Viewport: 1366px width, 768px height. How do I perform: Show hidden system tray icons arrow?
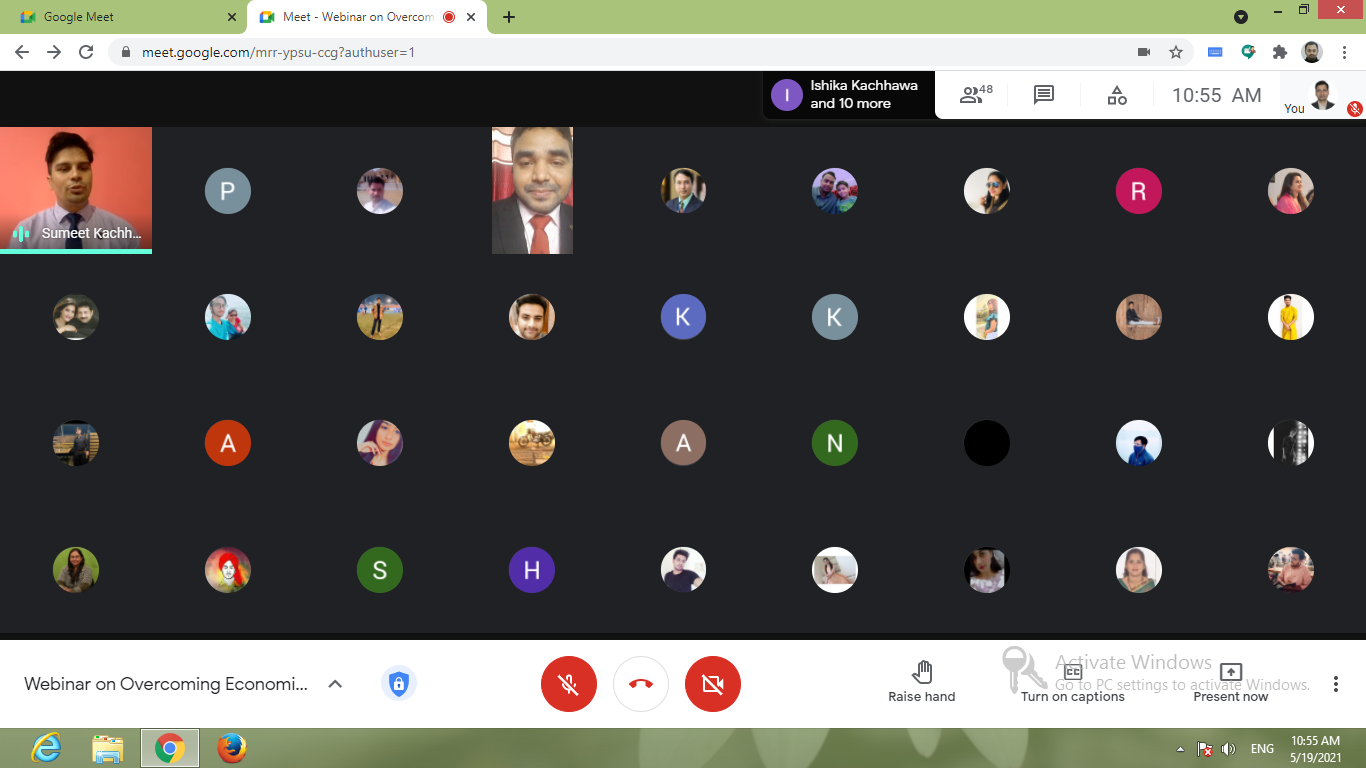[1180, 749]
